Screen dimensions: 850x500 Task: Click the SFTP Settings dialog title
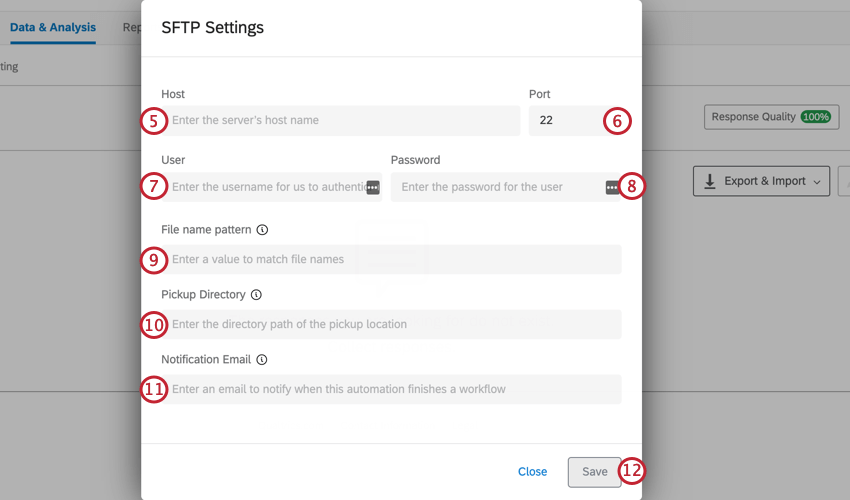(213, 28)
